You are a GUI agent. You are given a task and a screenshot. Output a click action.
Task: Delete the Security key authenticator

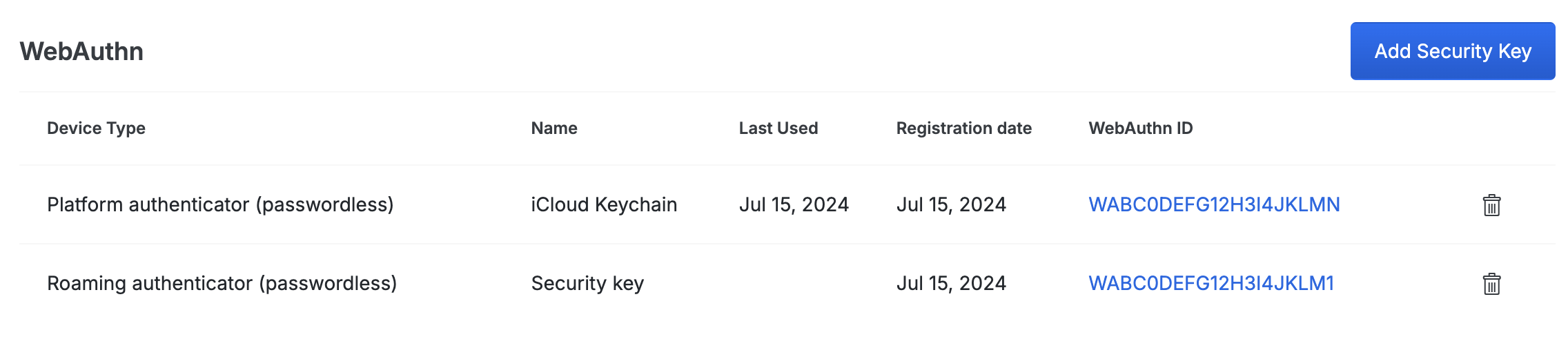[x=1491, y=284]
